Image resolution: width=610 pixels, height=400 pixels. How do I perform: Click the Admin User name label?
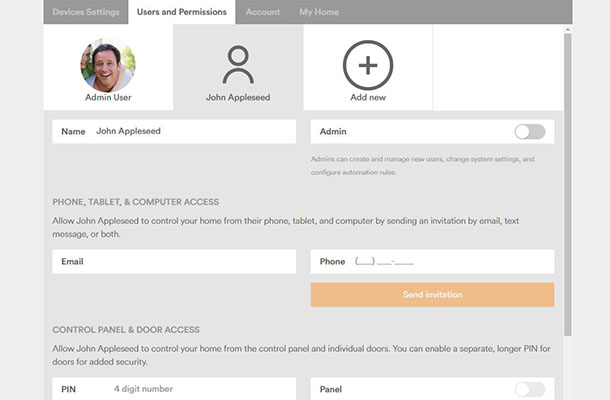[108, 97]
